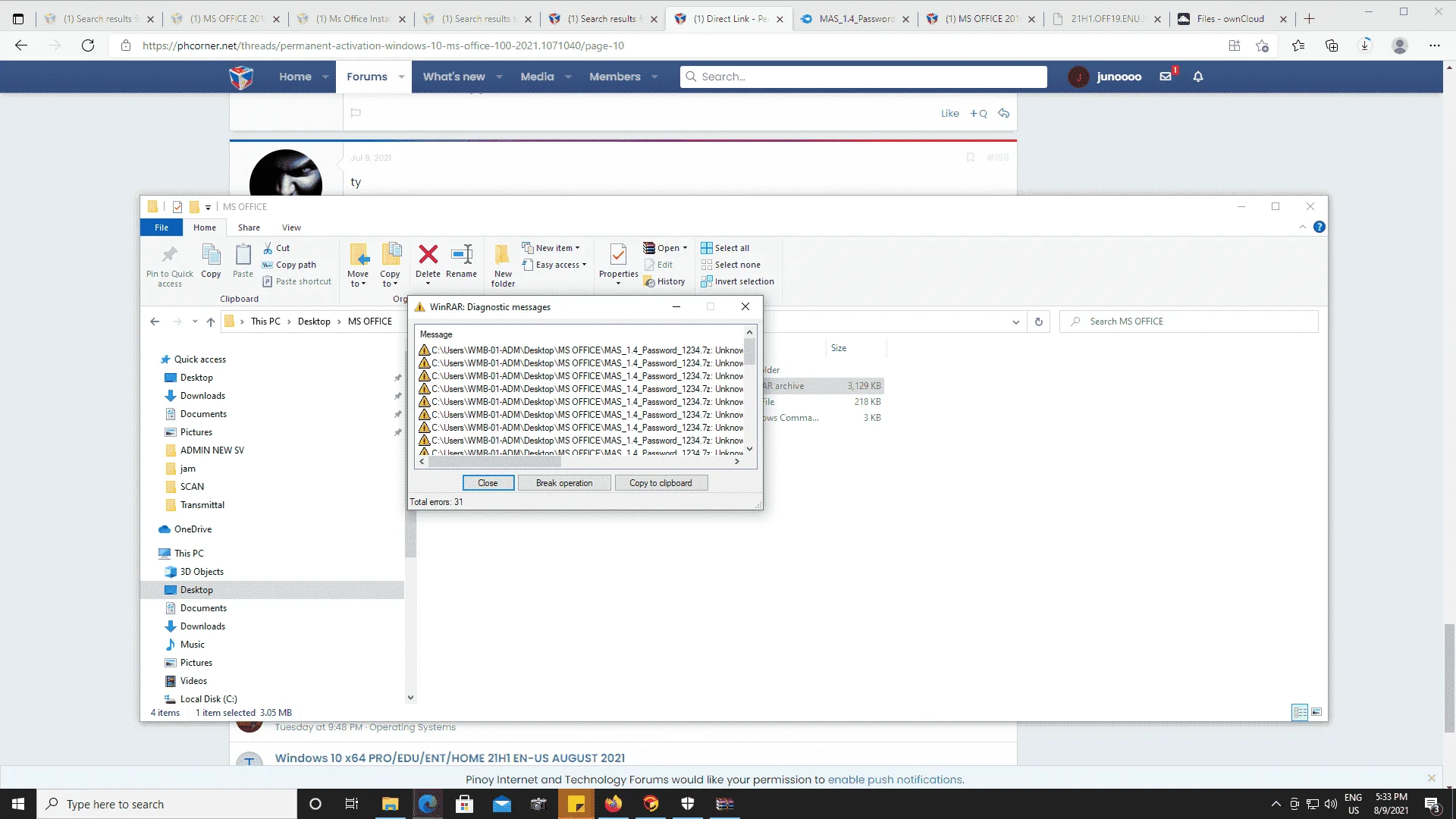Expand address bar history dropdown

[x=1015, y=322]
